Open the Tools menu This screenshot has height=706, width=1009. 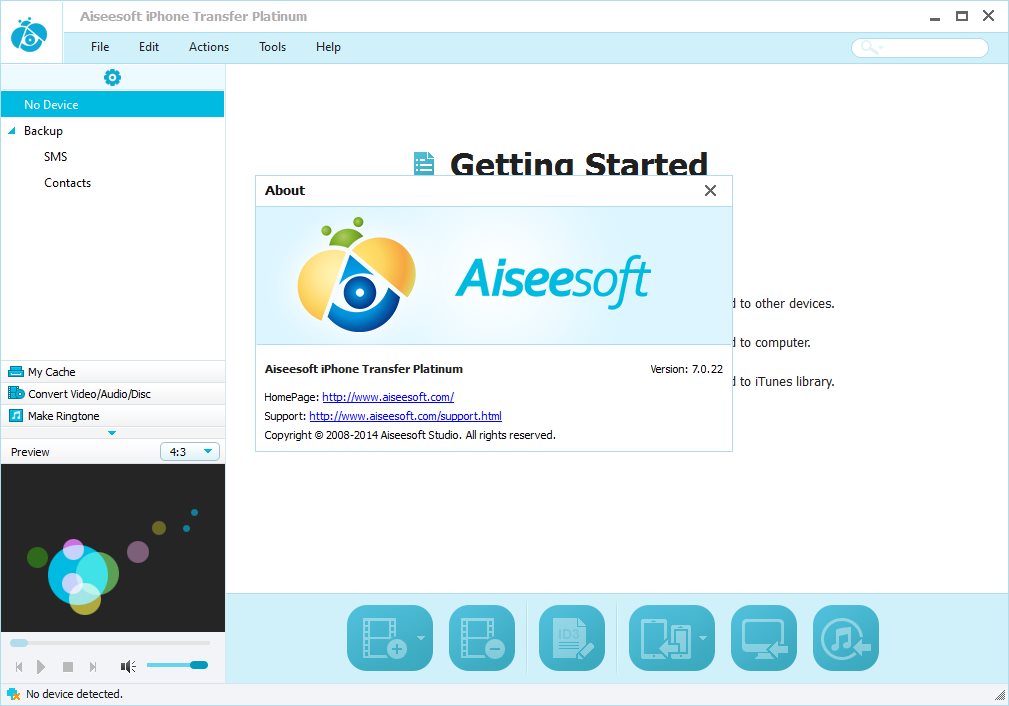(x=272, y=47)
